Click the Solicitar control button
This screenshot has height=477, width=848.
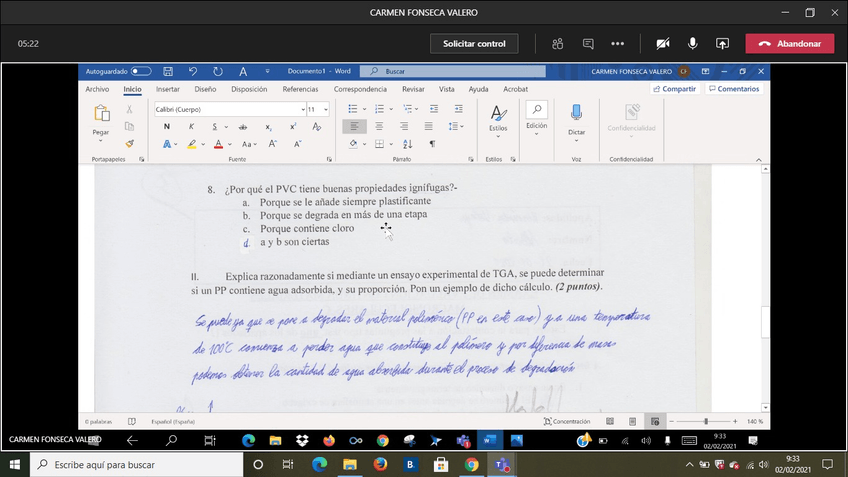pos(474,44)
